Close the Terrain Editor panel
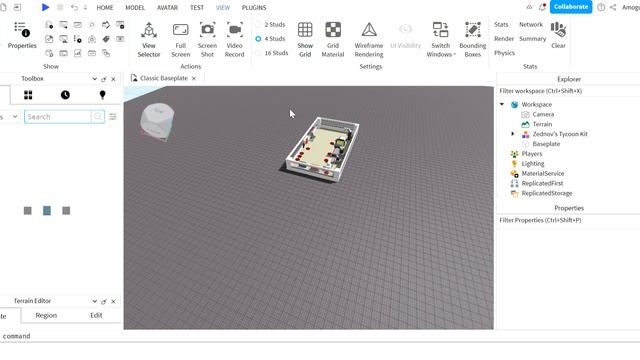Screen dimensions: 640x360 [113, 302]
